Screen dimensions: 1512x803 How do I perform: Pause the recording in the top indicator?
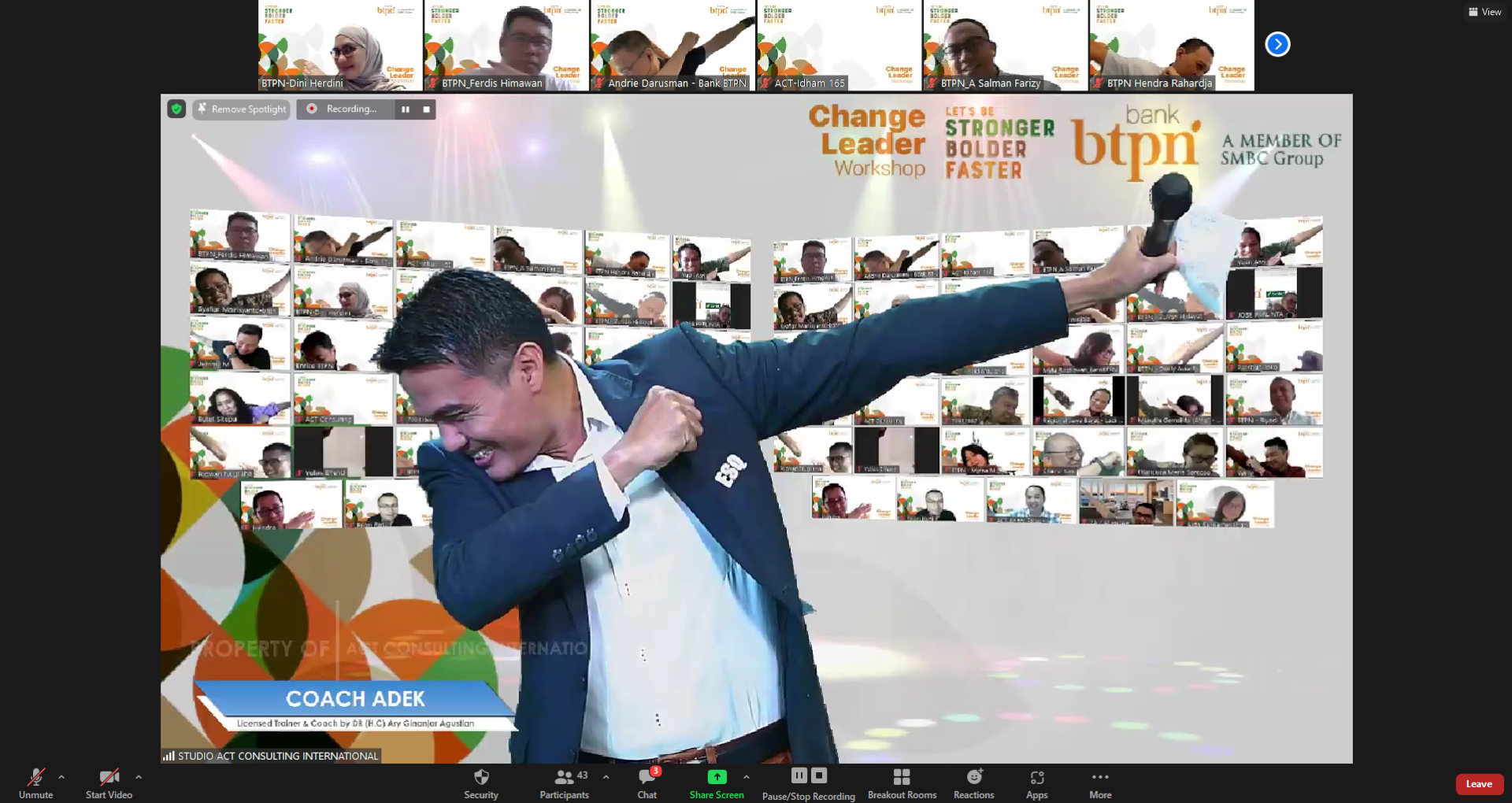406,109
